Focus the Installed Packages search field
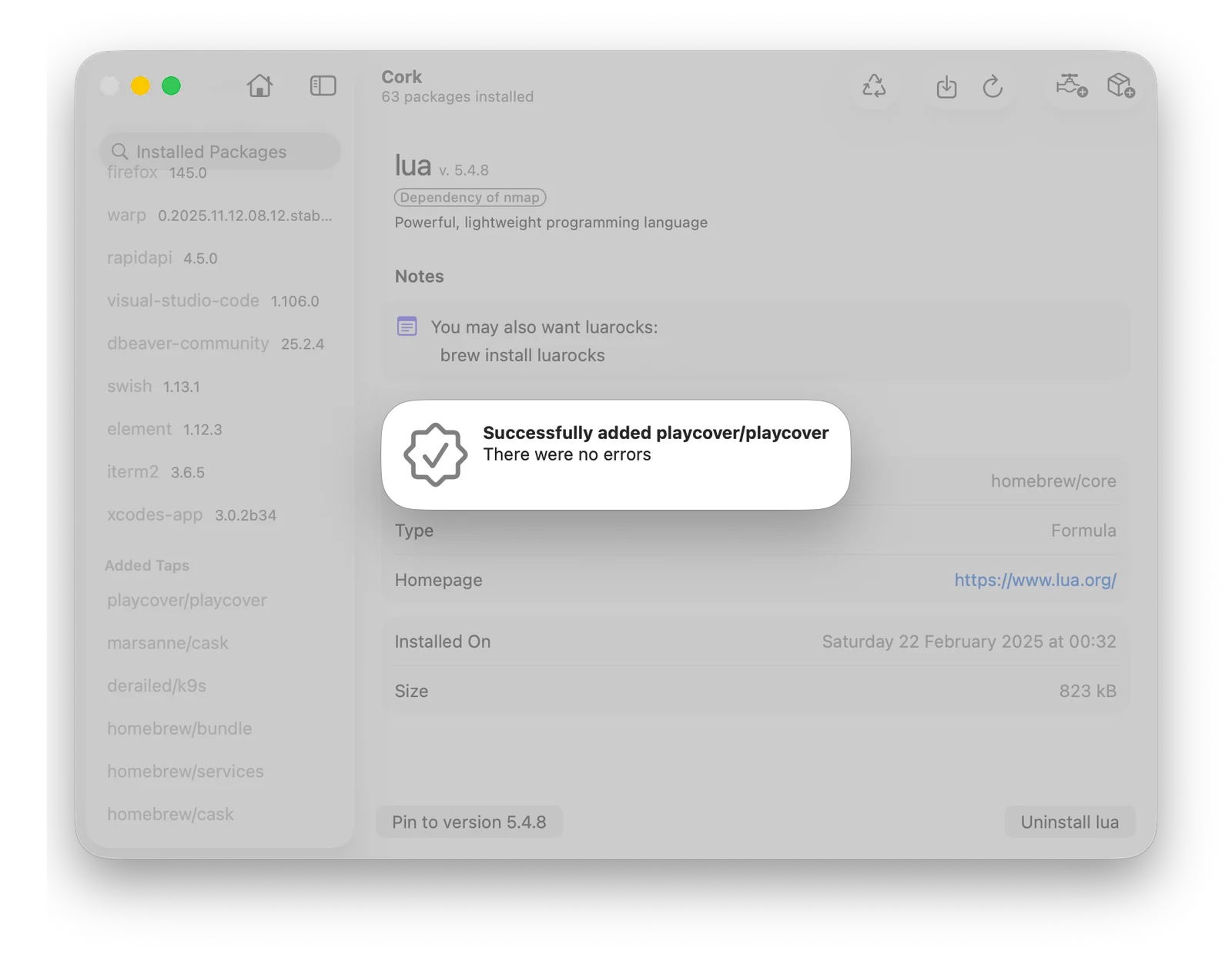The width and height of the screenshot is (1232, 958). tap(219, 151)
